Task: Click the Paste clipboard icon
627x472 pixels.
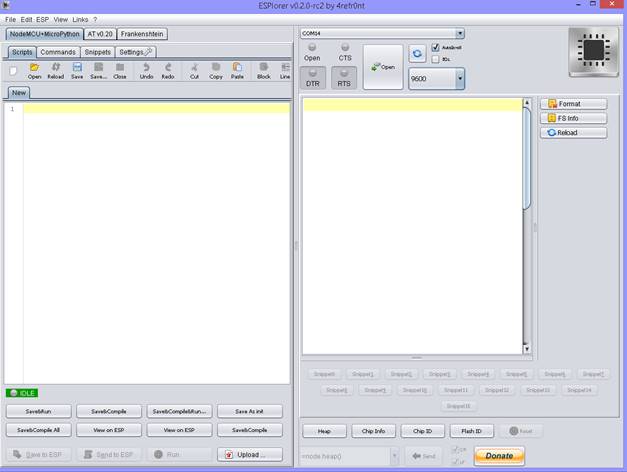Action: [x=237, y=68]
